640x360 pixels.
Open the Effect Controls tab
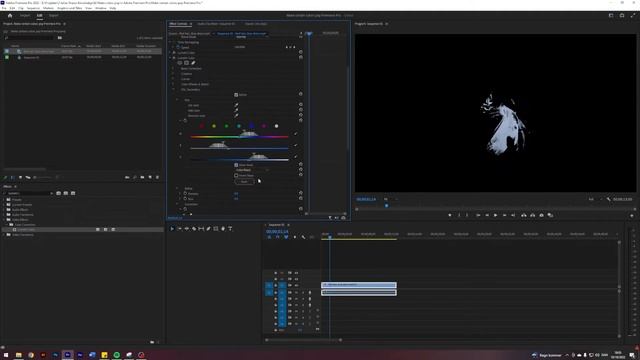(x=178, y=24)
